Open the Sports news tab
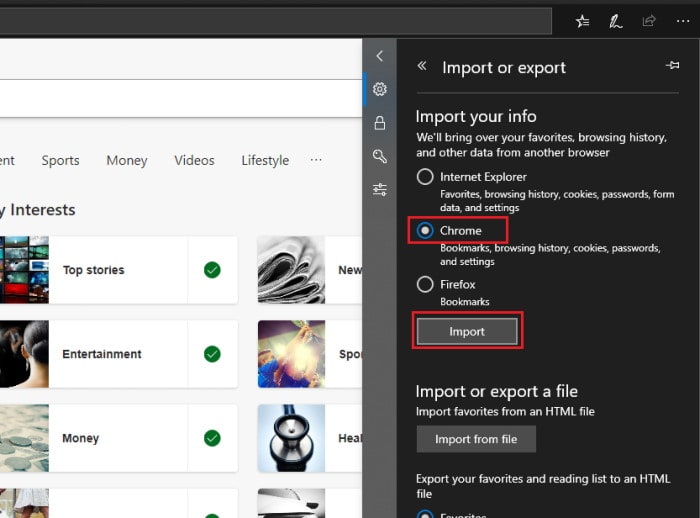The image size is (700, 518). [60, 160]
